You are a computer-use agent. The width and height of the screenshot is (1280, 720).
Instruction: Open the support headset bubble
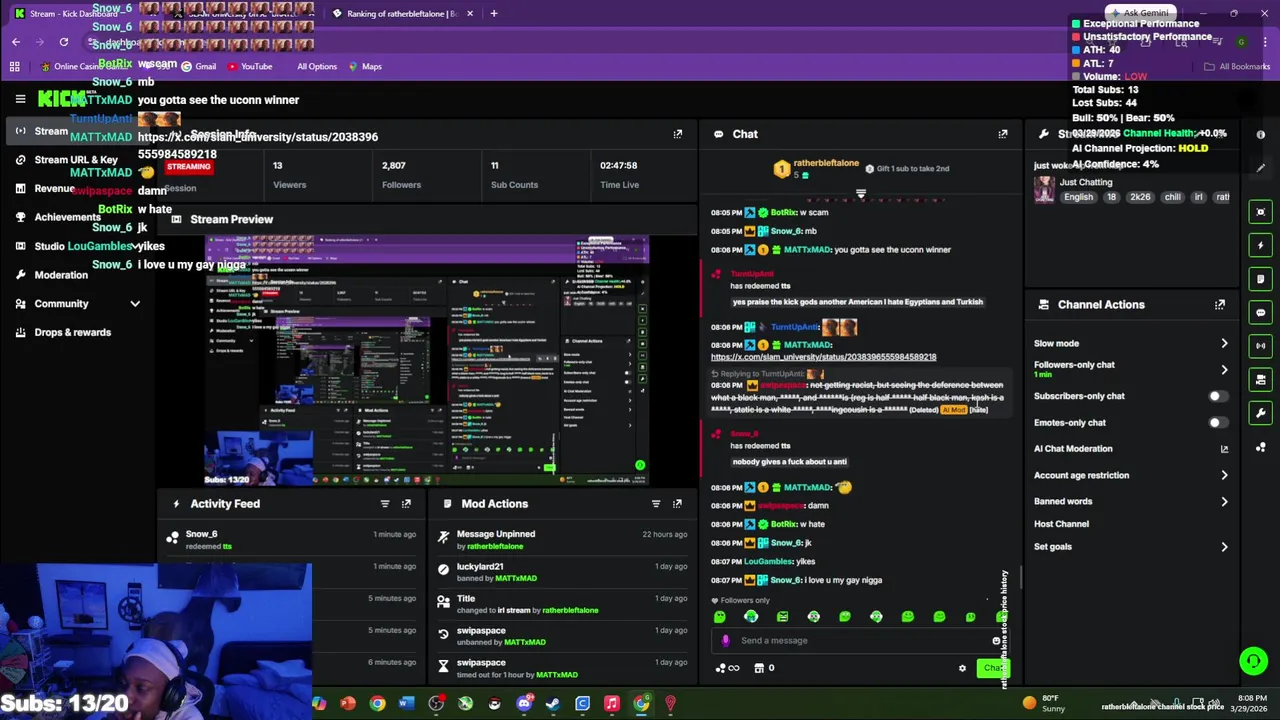coord(1253,661)
